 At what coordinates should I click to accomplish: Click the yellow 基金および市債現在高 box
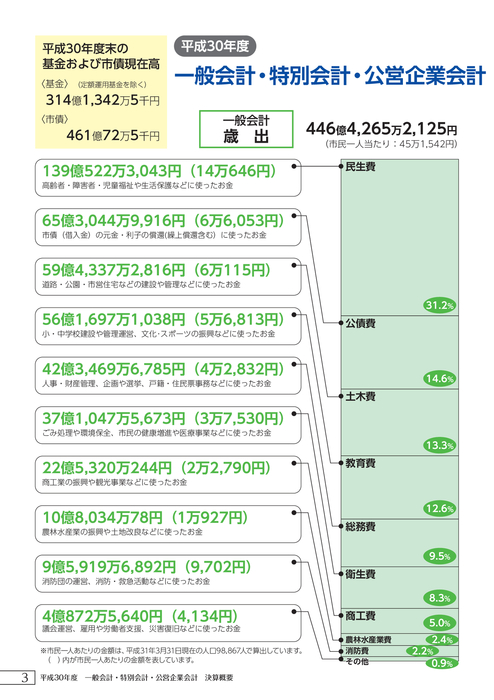click(101, 92)
